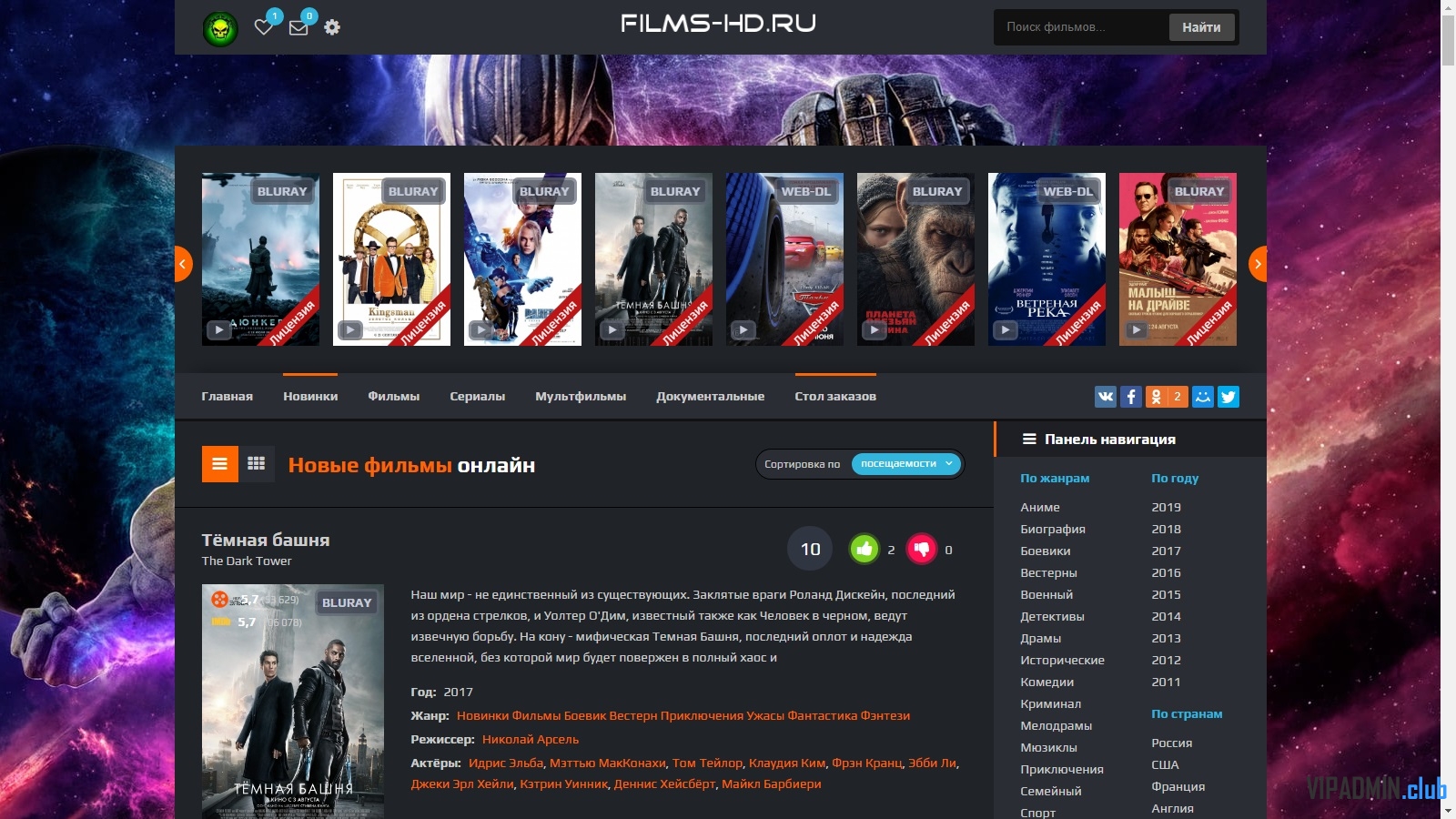Play the Kingsman poster video icon
This screenshot has height=819, width=1456.
coord(349,330)
